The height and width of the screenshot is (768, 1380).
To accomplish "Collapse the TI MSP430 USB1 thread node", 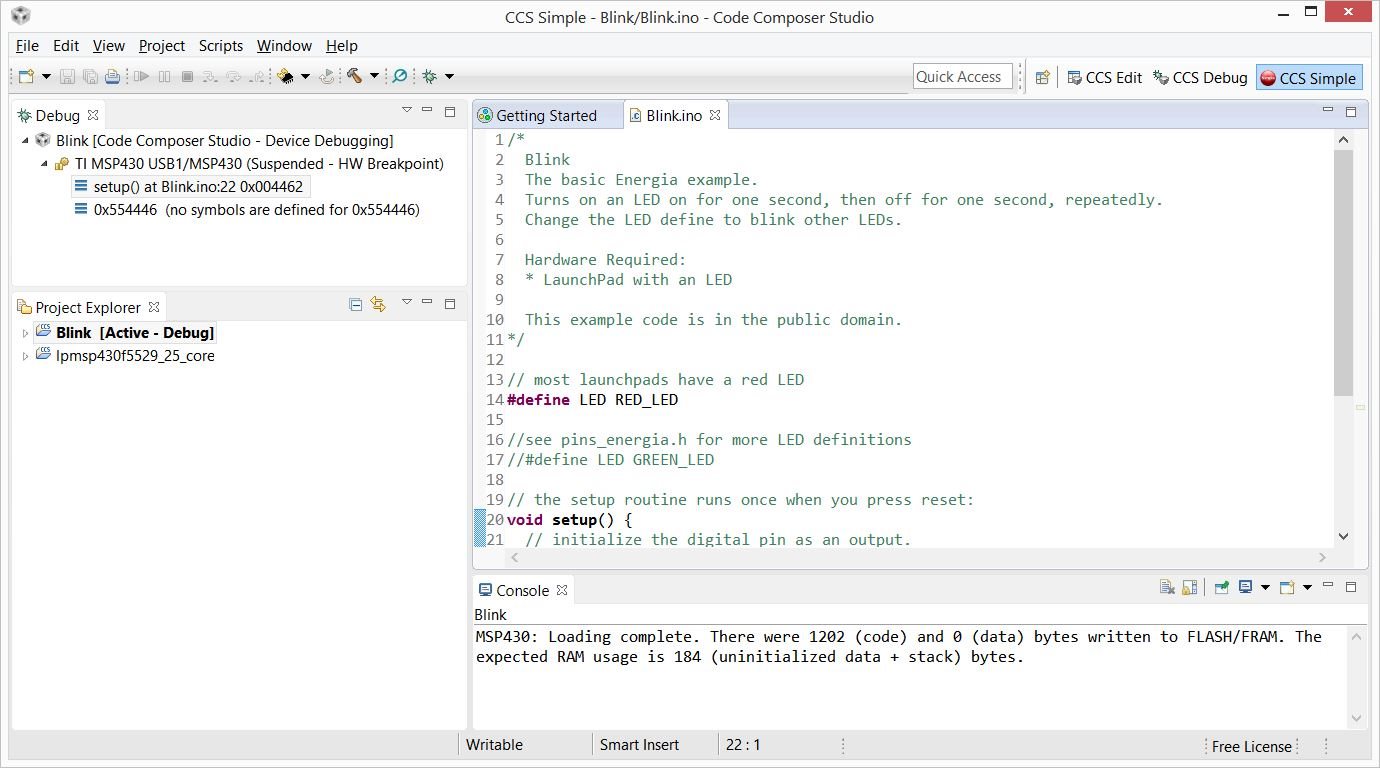I will point(44,164).
